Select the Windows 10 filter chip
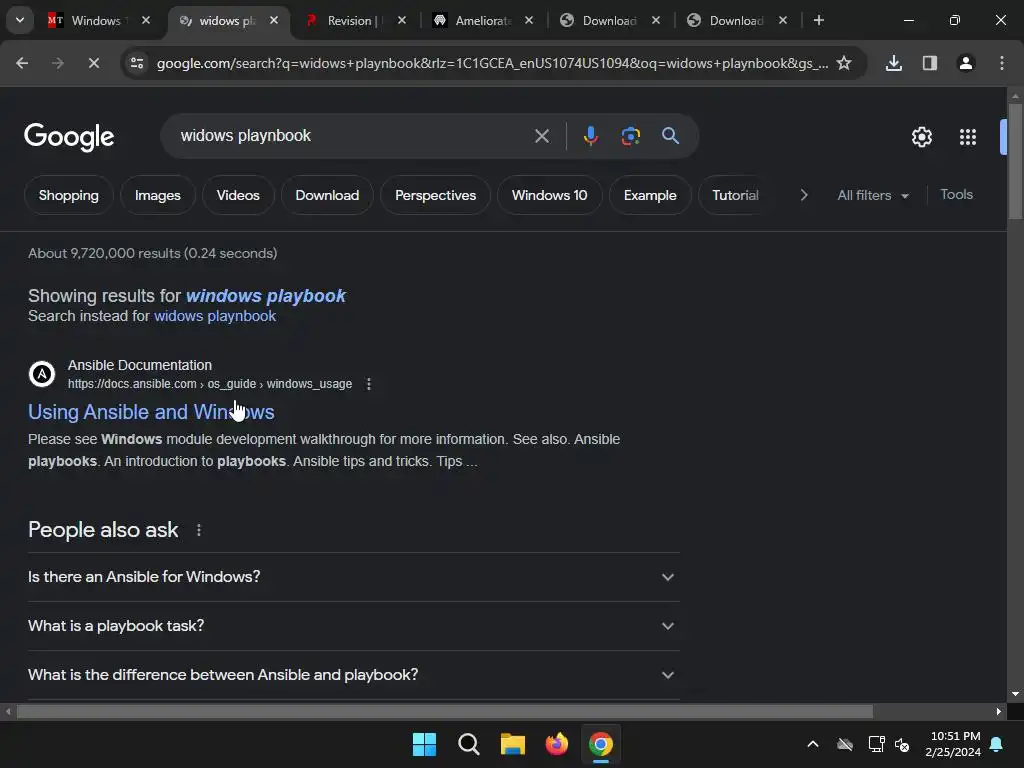 [549, 195]
